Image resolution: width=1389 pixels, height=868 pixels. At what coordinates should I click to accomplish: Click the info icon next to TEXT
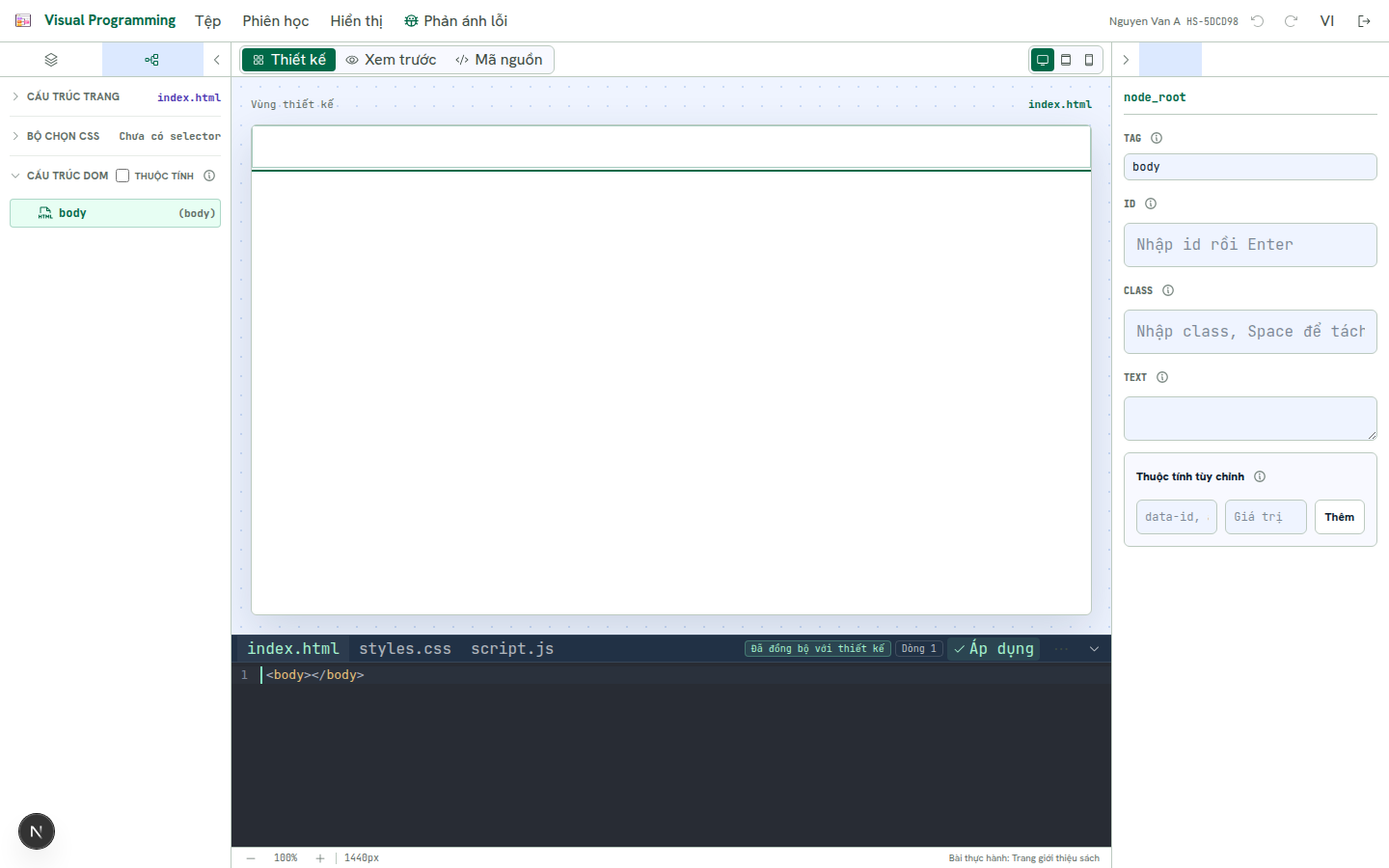pos(1162,377)
